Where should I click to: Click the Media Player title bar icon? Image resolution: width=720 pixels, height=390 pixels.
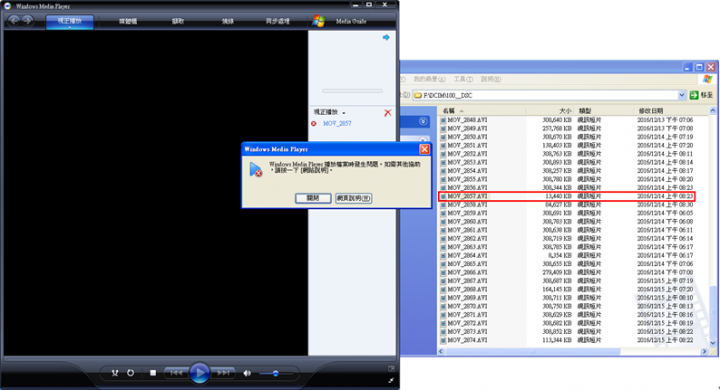point(8,6)
